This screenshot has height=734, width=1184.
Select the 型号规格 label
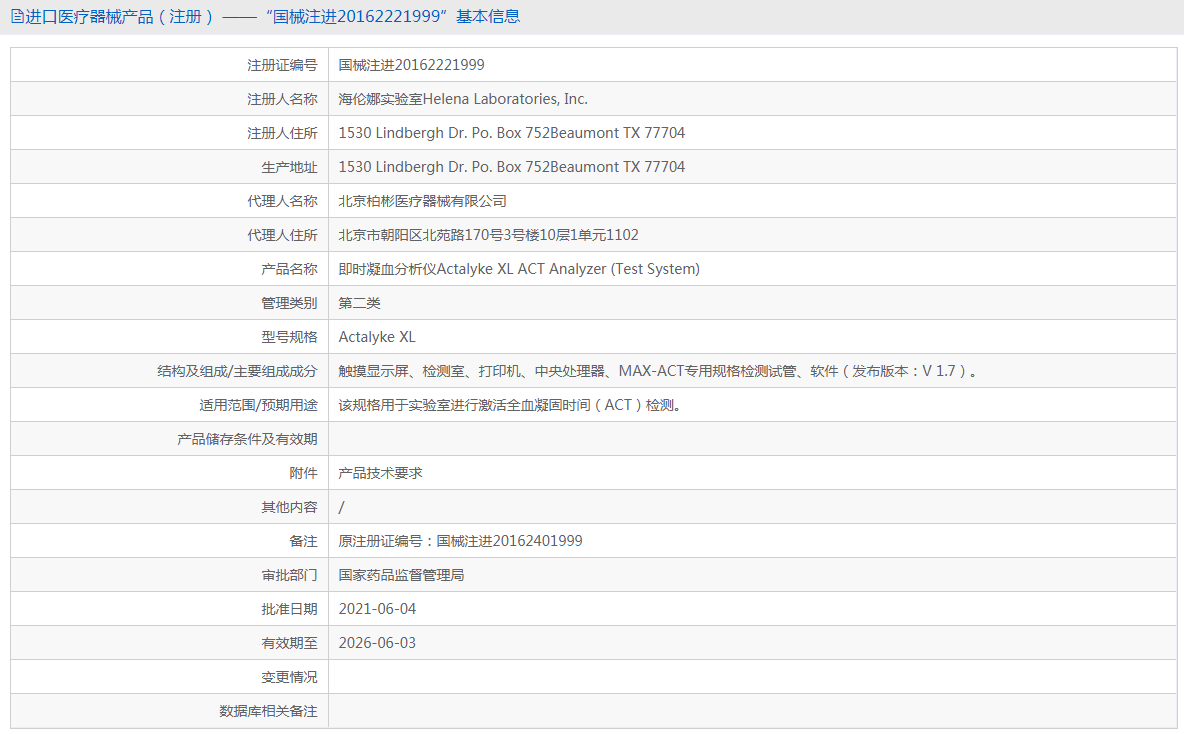click(x=289, y=338)
